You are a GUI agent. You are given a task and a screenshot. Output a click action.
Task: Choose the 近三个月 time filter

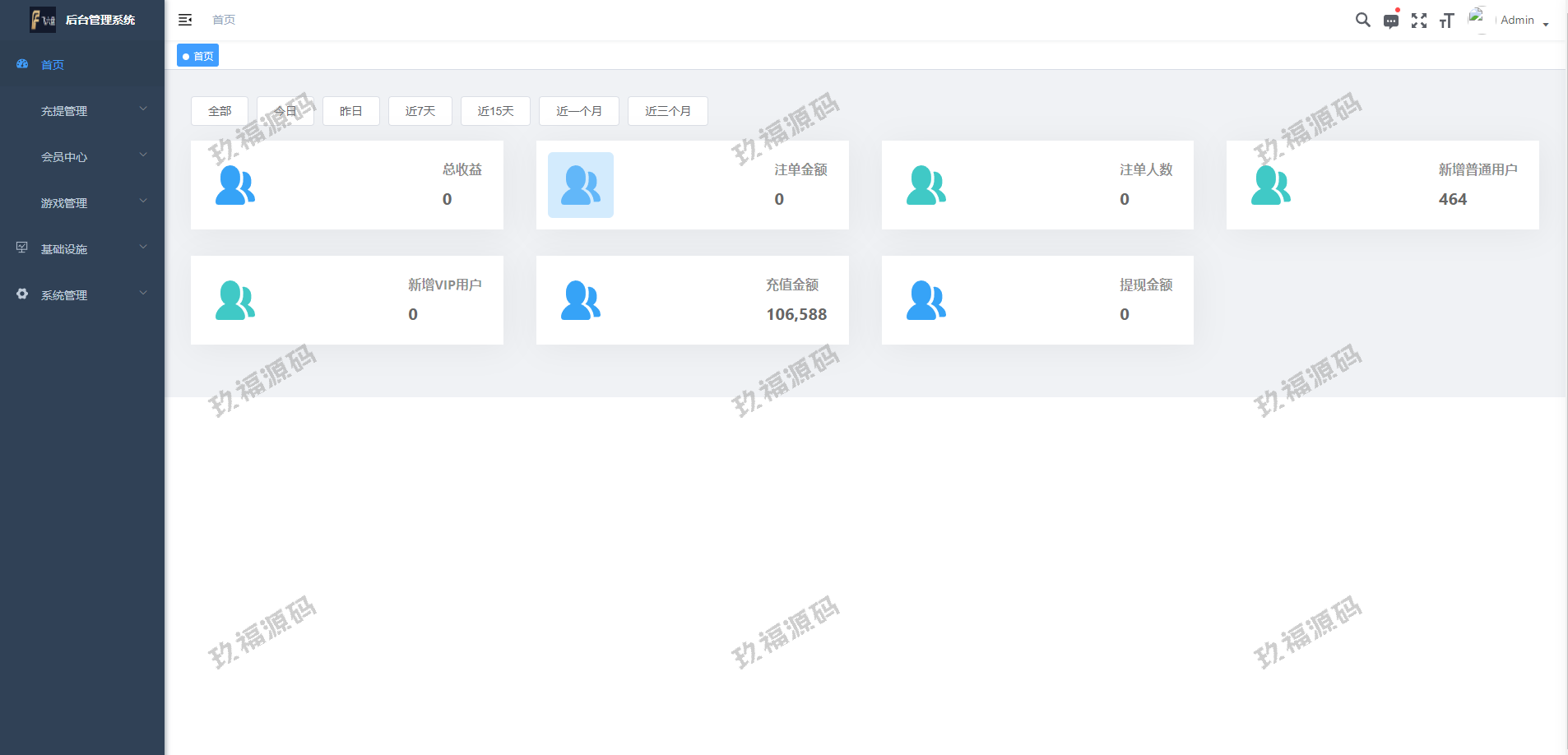tap(667, 111)
